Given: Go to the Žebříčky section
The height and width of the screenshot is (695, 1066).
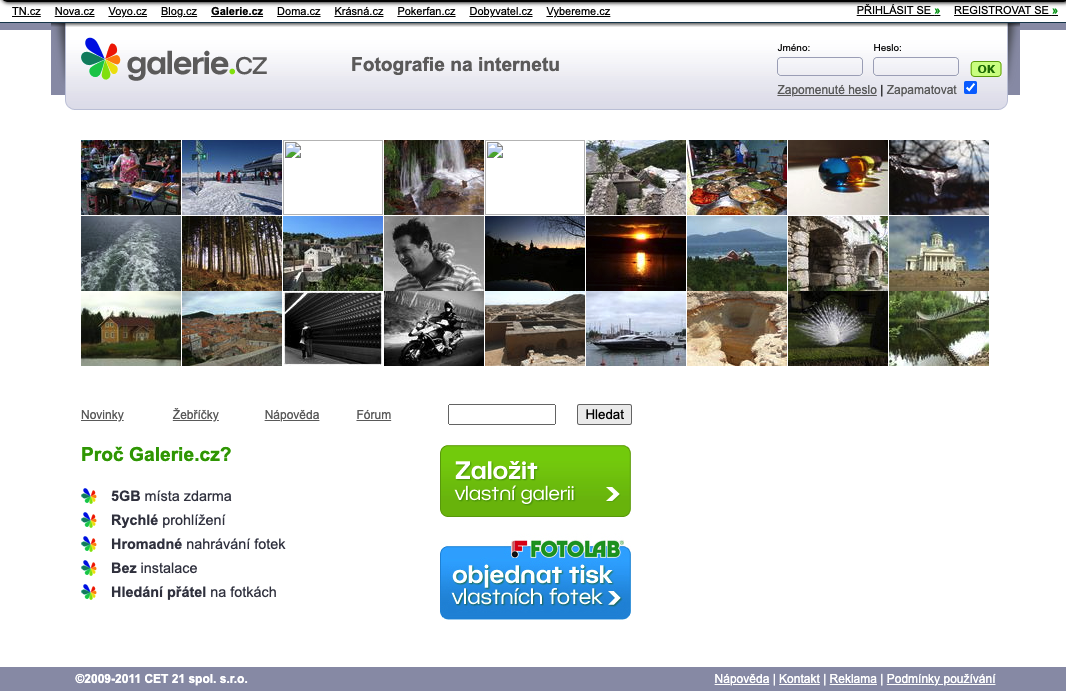Looking at the screenshot, I should (195, 415).
